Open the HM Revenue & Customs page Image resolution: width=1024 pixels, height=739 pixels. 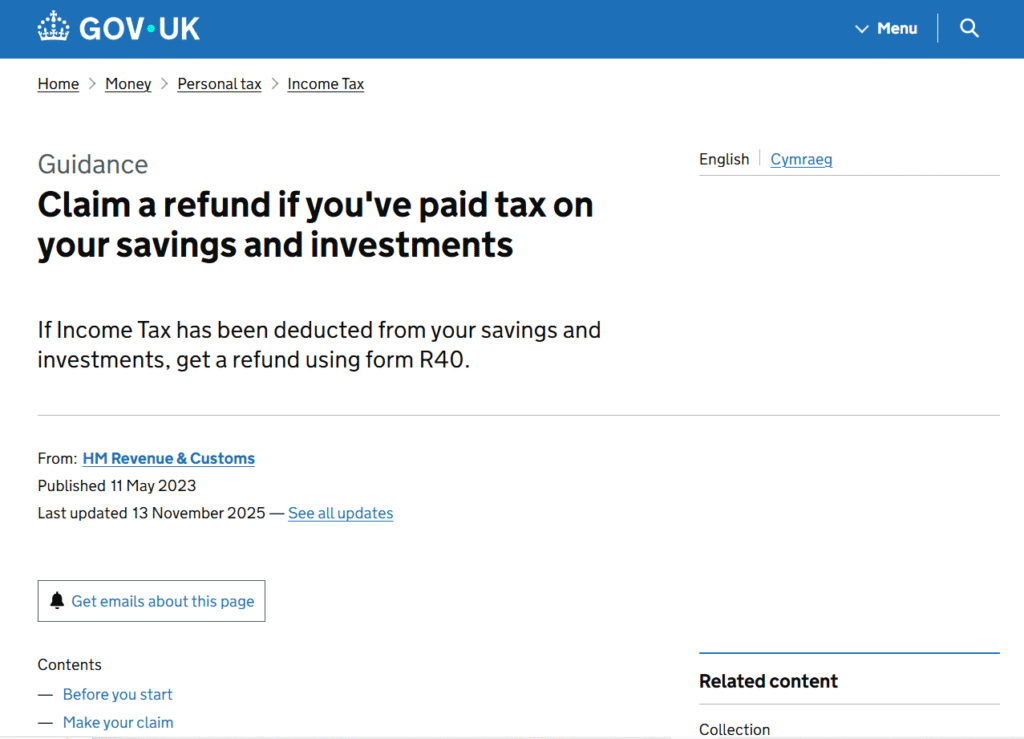click(168, 458)
